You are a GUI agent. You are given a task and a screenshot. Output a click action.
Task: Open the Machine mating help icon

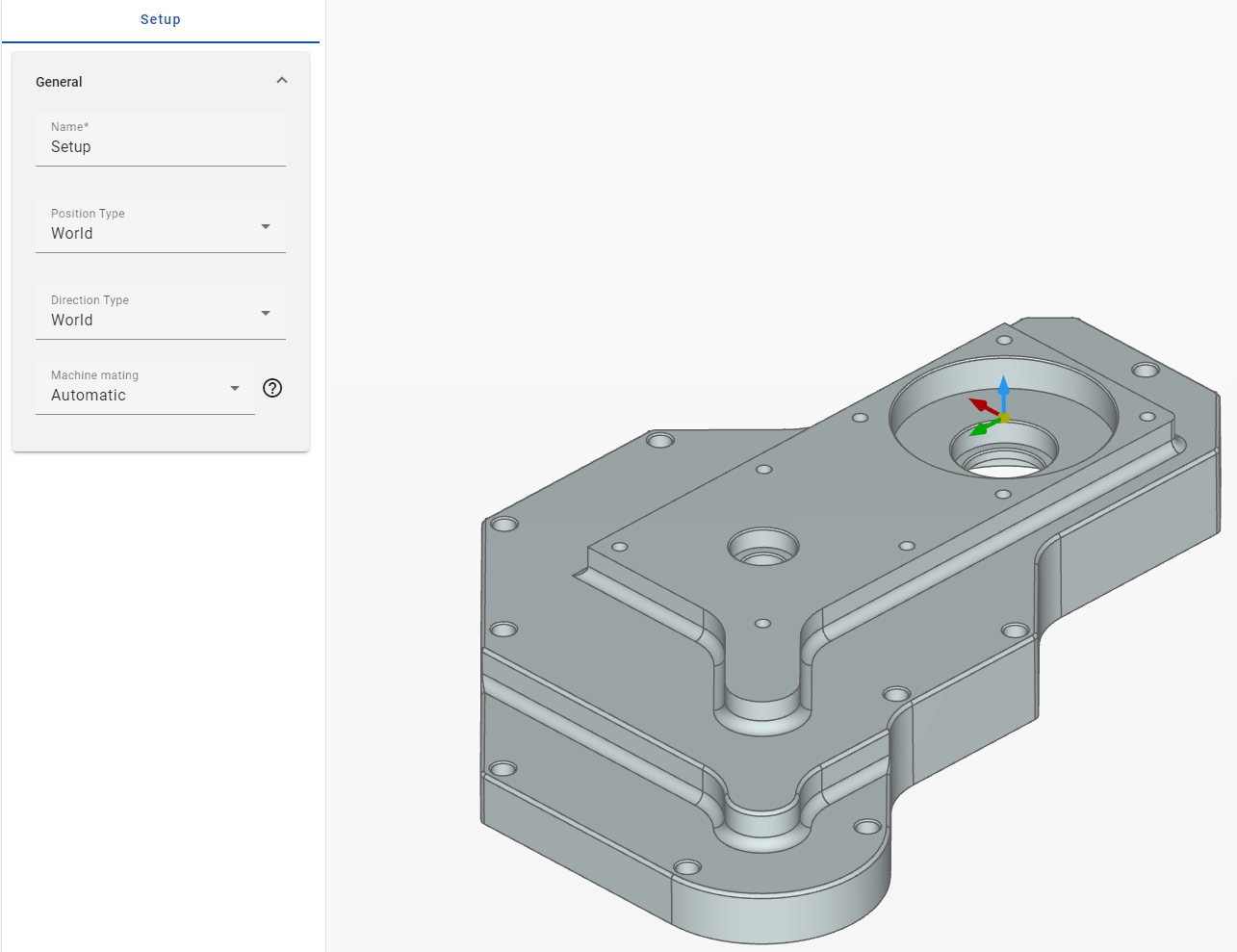point(272,388)
